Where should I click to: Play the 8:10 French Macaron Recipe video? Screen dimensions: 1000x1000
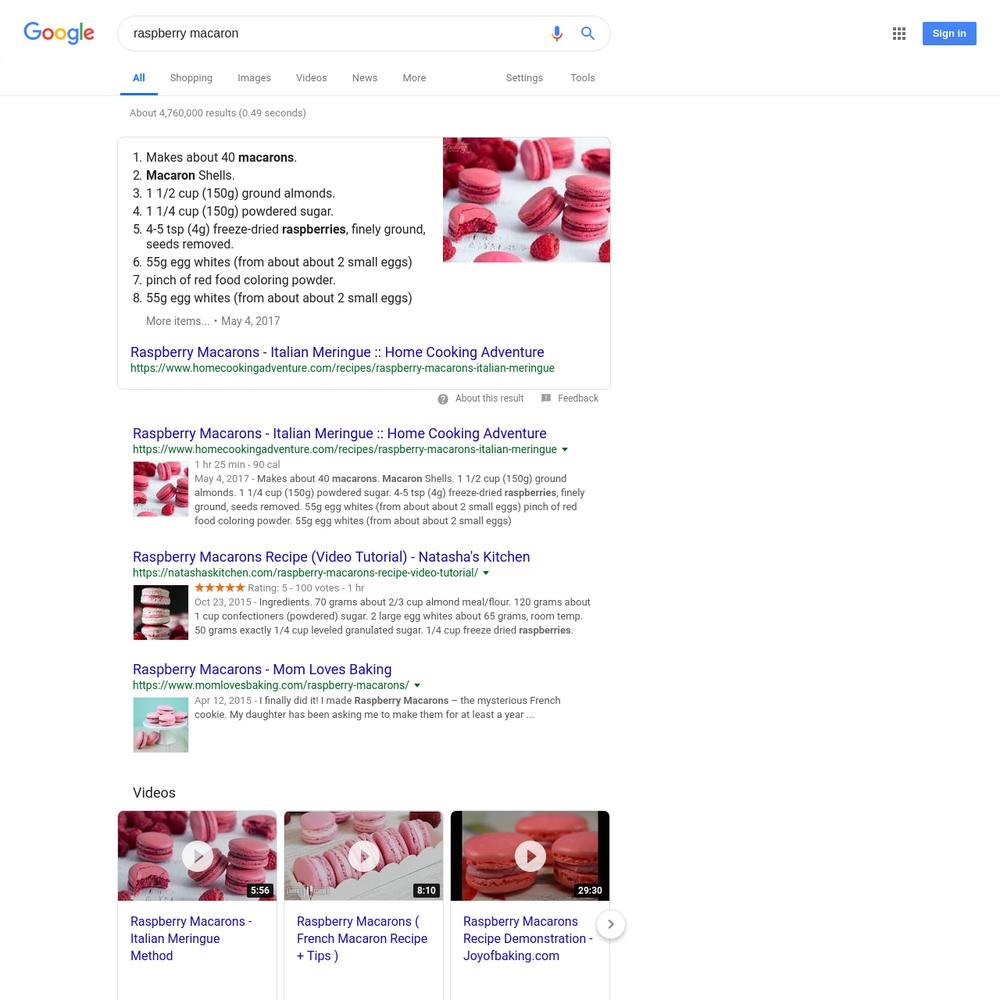364,856
